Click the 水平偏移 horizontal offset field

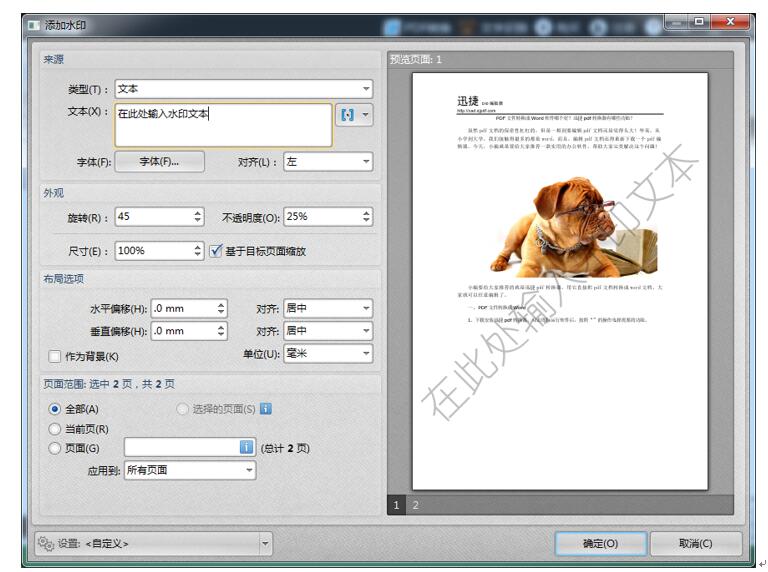tap(184, 309)
